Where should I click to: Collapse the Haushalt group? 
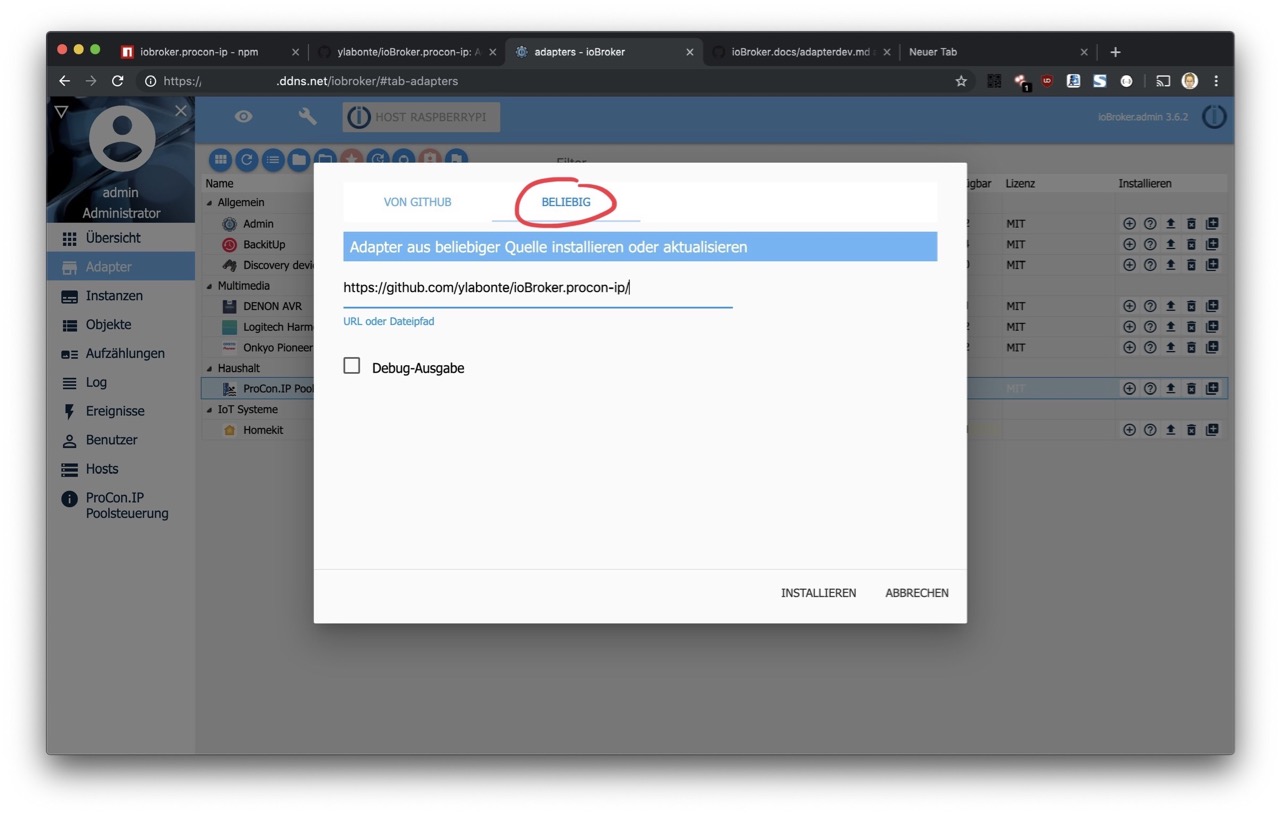point(210,368)
